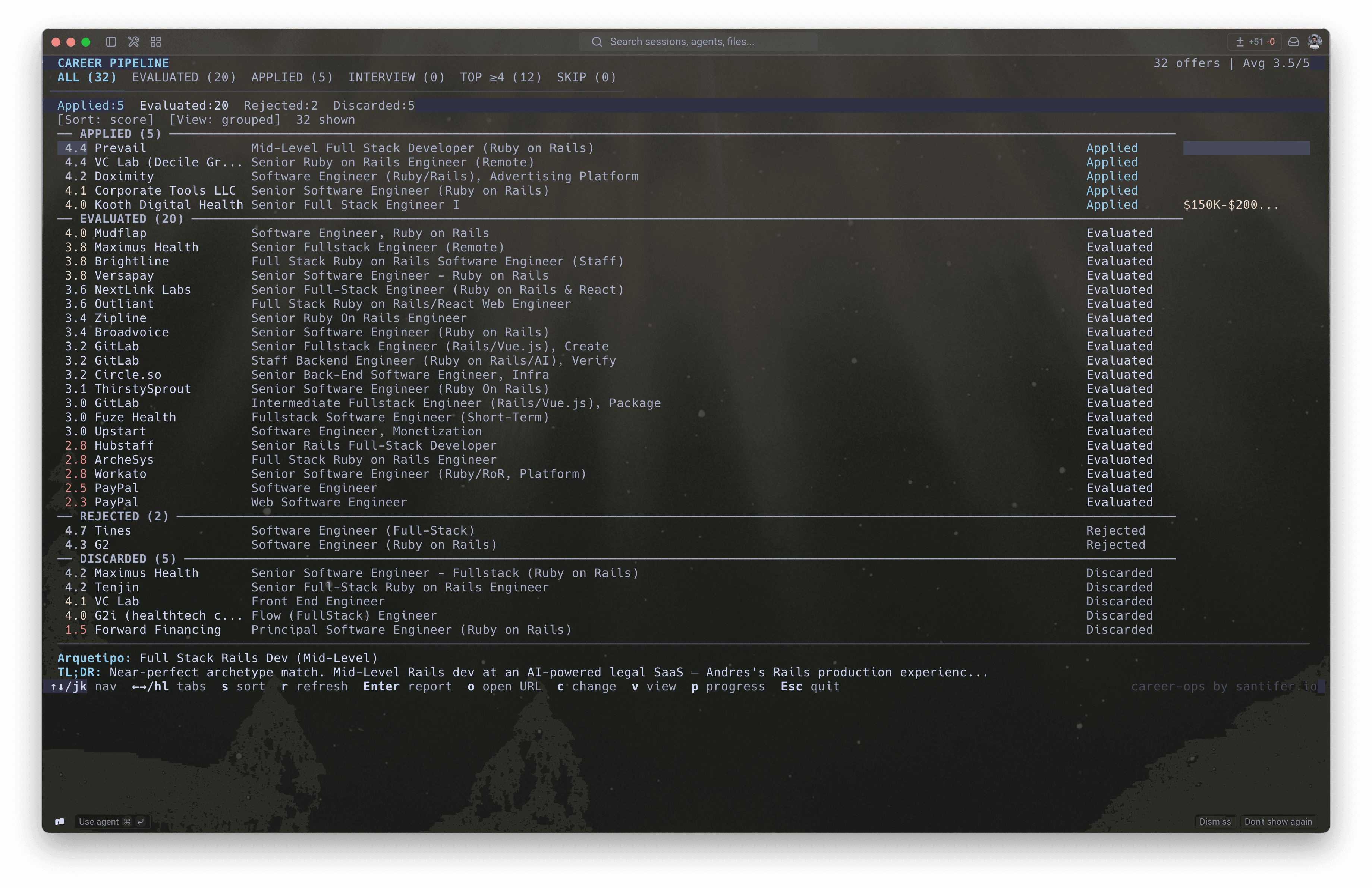Click the magnifier icon in search bar

pyautogui.click(x=597, y=41)
